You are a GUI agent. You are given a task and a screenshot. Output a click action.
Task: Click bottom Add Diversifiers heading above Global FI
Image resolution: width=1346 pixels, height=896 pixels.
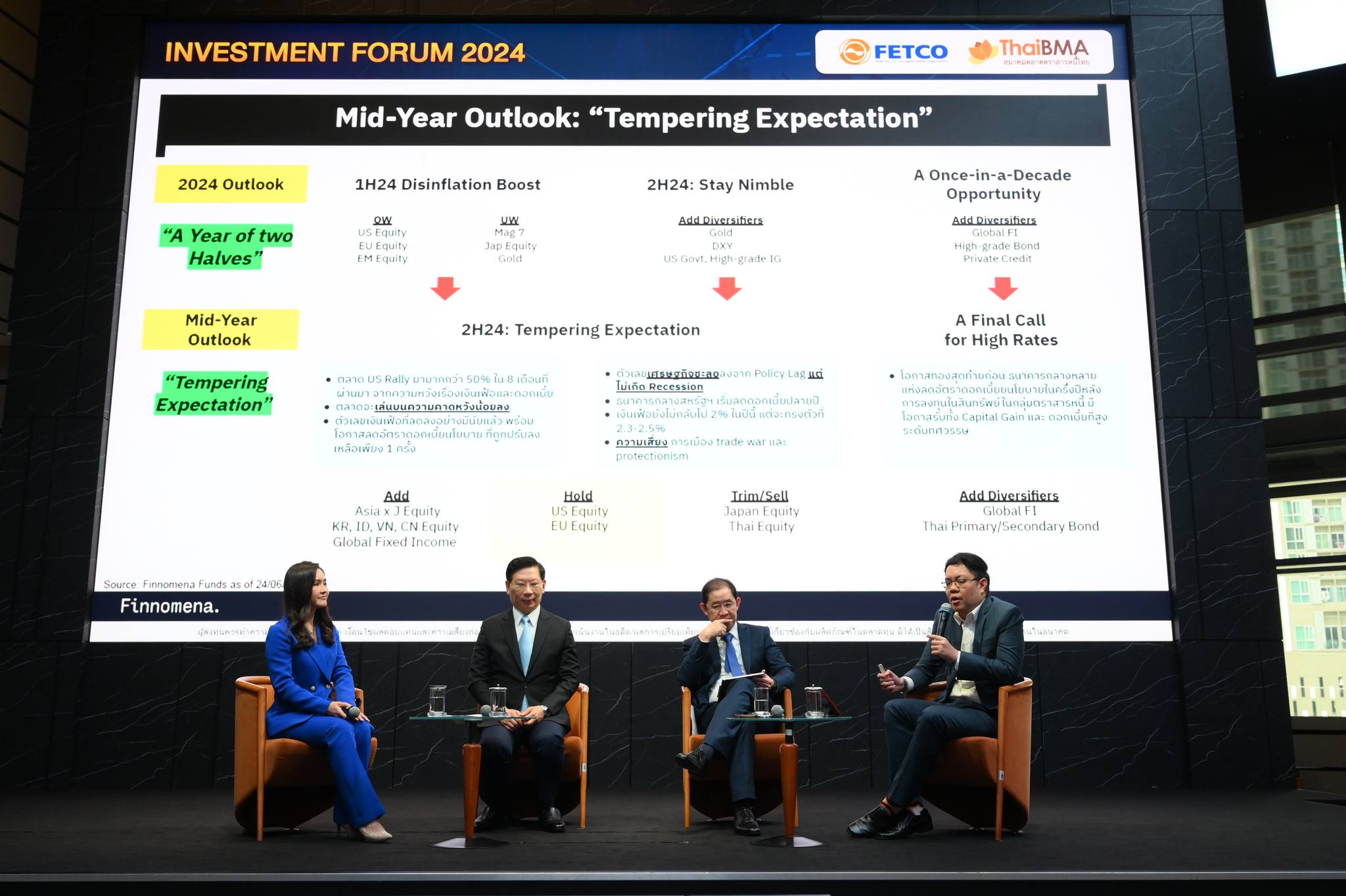[1009, 496]
